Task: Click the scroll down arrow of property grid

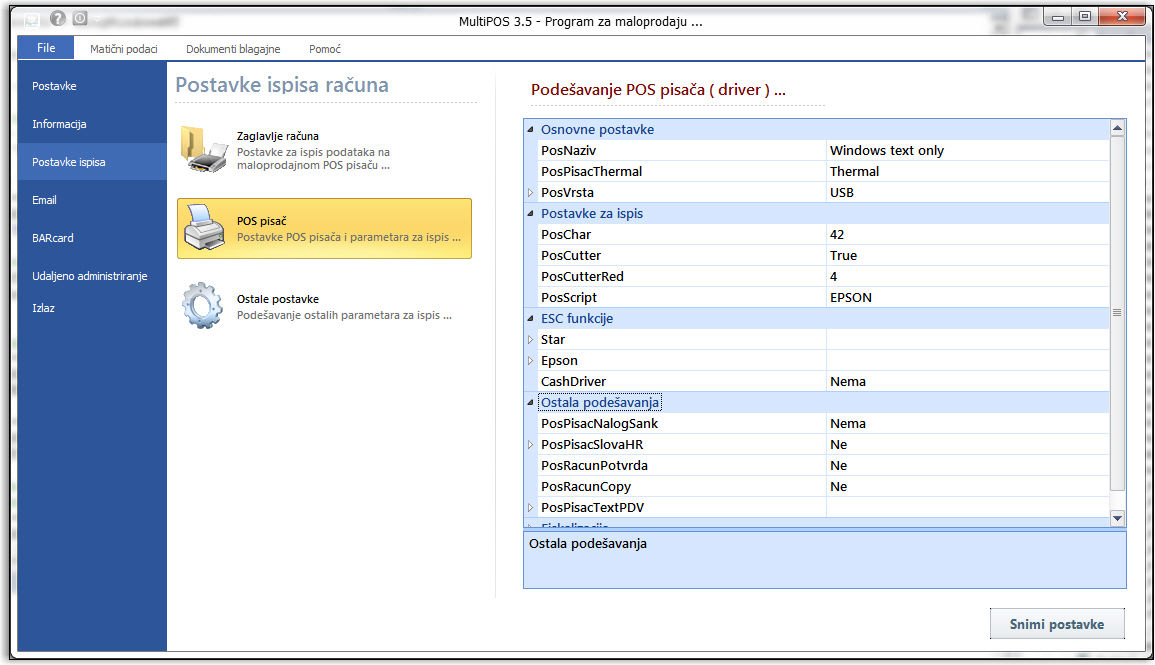Action: click(x=1117, y=518)
